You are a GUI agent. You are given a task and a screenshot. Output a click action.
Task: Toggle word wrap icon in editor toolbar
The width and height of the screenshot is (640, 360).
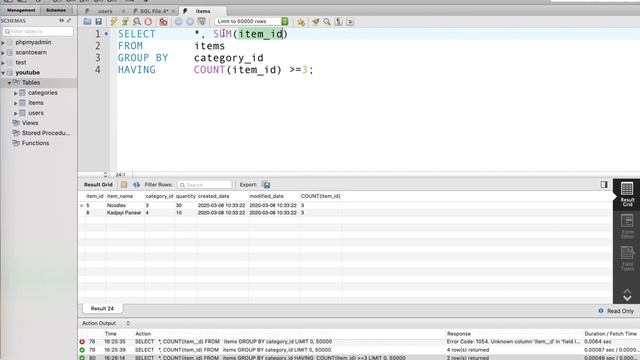click(x=350, y=21)
